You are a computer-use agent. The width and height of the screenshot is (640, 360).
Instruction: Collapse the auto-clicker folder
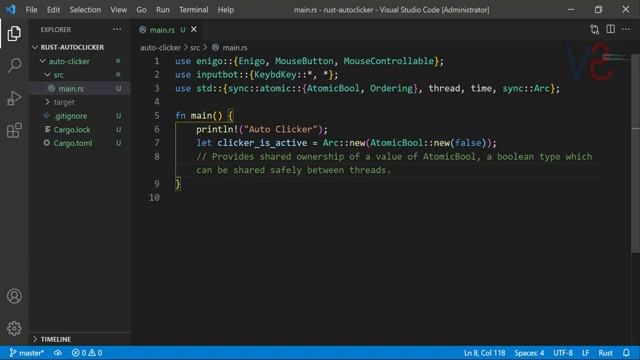[42, 61]
